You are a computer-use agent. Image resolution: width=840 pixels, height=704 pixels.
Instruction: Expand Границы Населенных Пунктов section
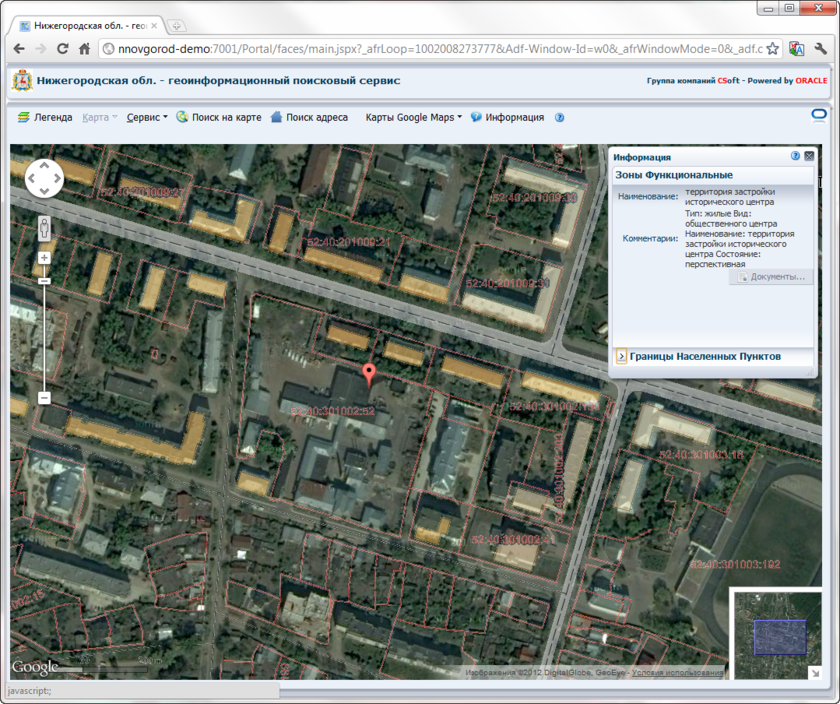(x=621, y=356)
